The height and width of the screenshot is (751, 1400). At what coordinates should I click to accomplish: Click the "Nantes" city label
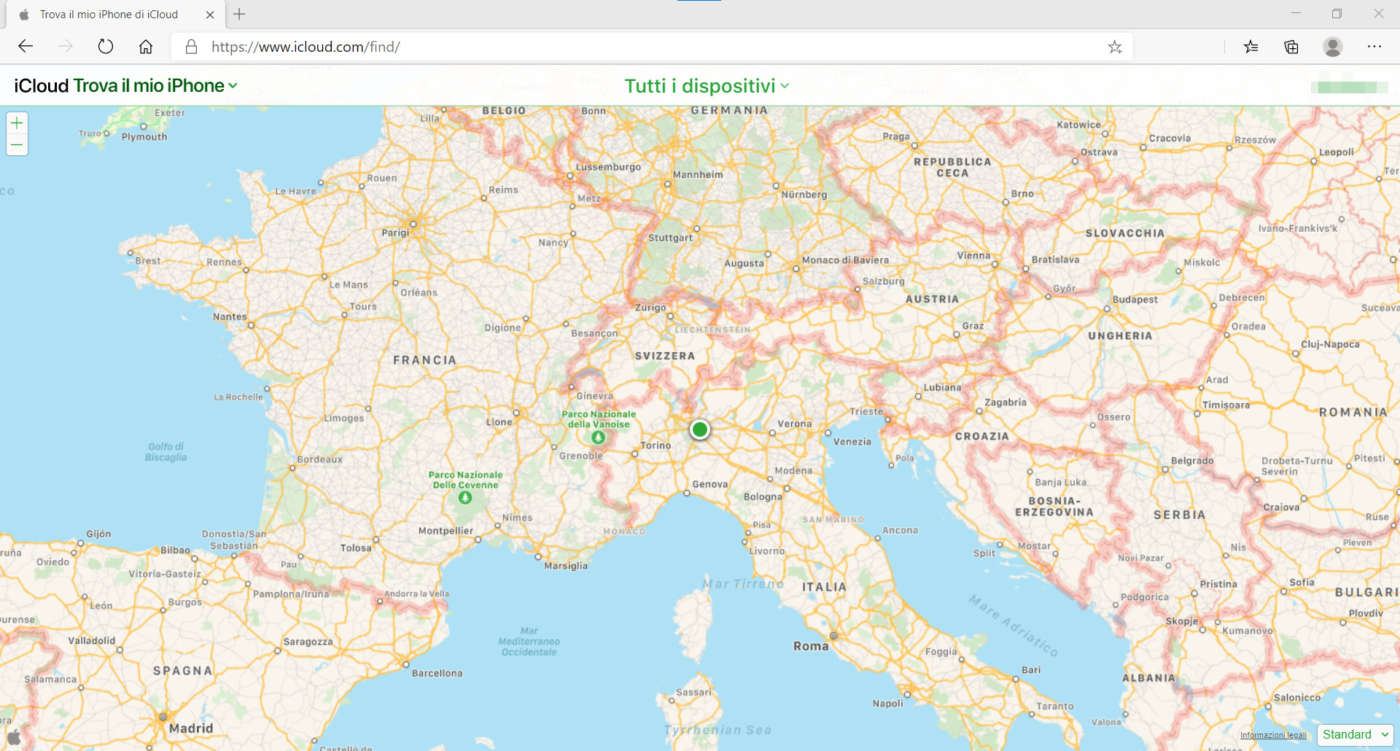click(x=230, y=316)
